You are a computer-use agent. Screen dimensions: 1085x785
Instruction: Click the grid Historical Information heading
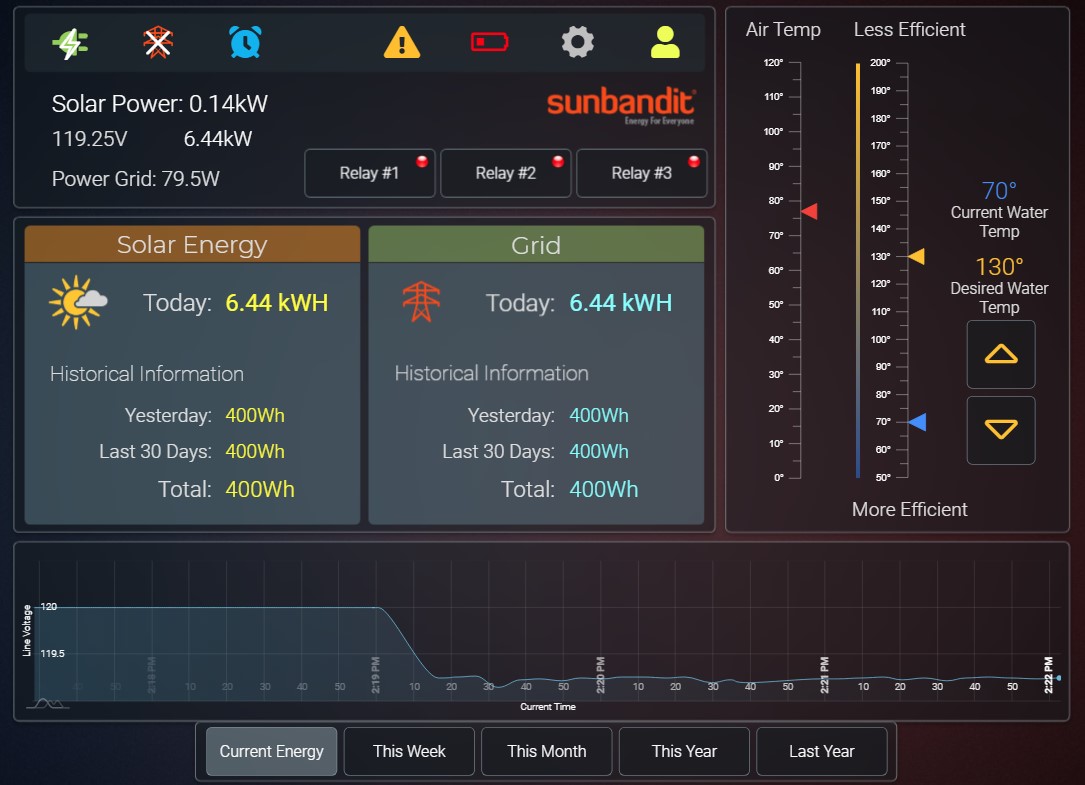[491, 373]
